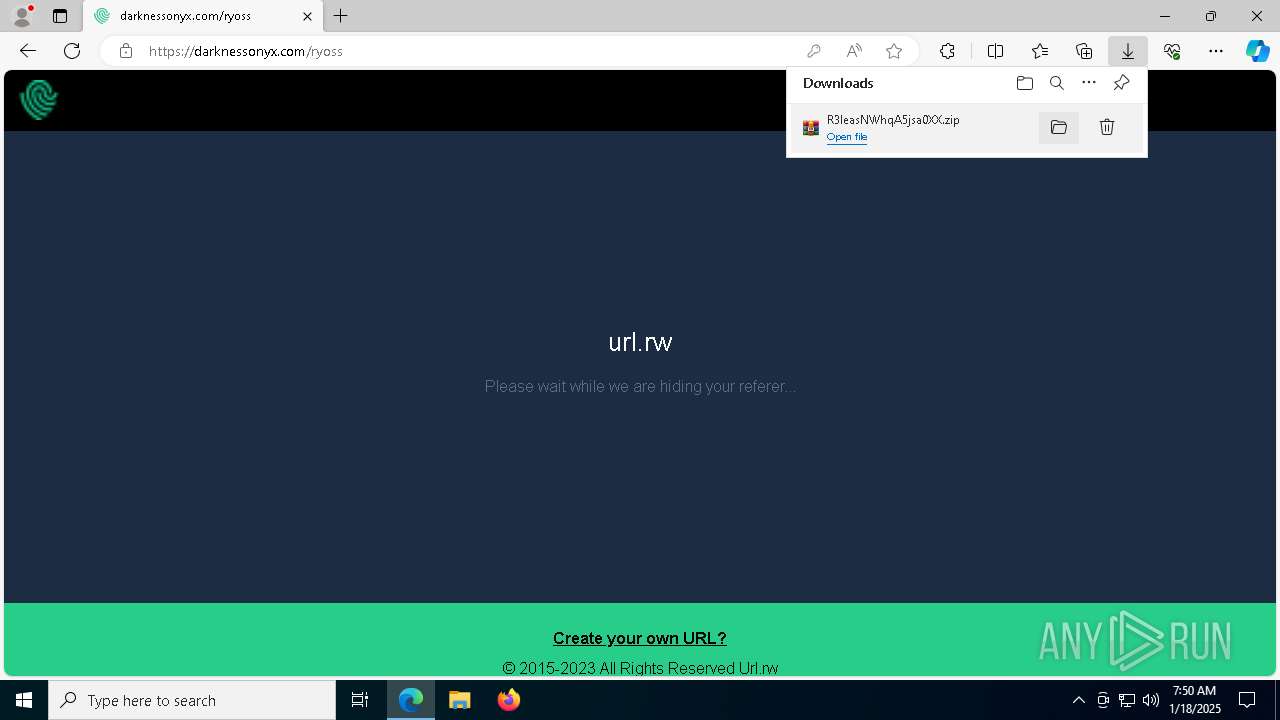This screenshot has width=1280, height=720.
Task: Open password manager key icon
Action: click(x=814, y=51)
